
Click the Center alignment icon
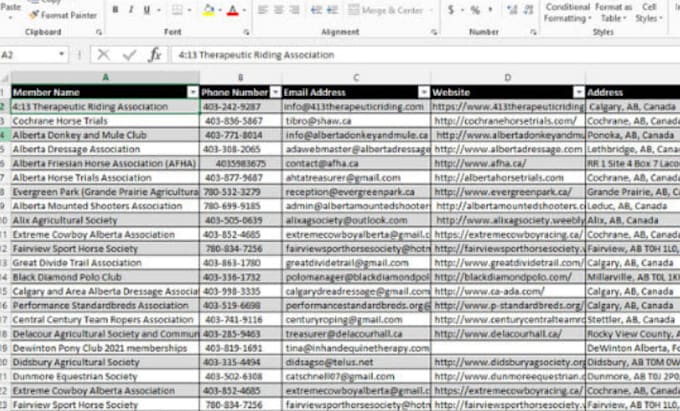[x=279, y=10]
